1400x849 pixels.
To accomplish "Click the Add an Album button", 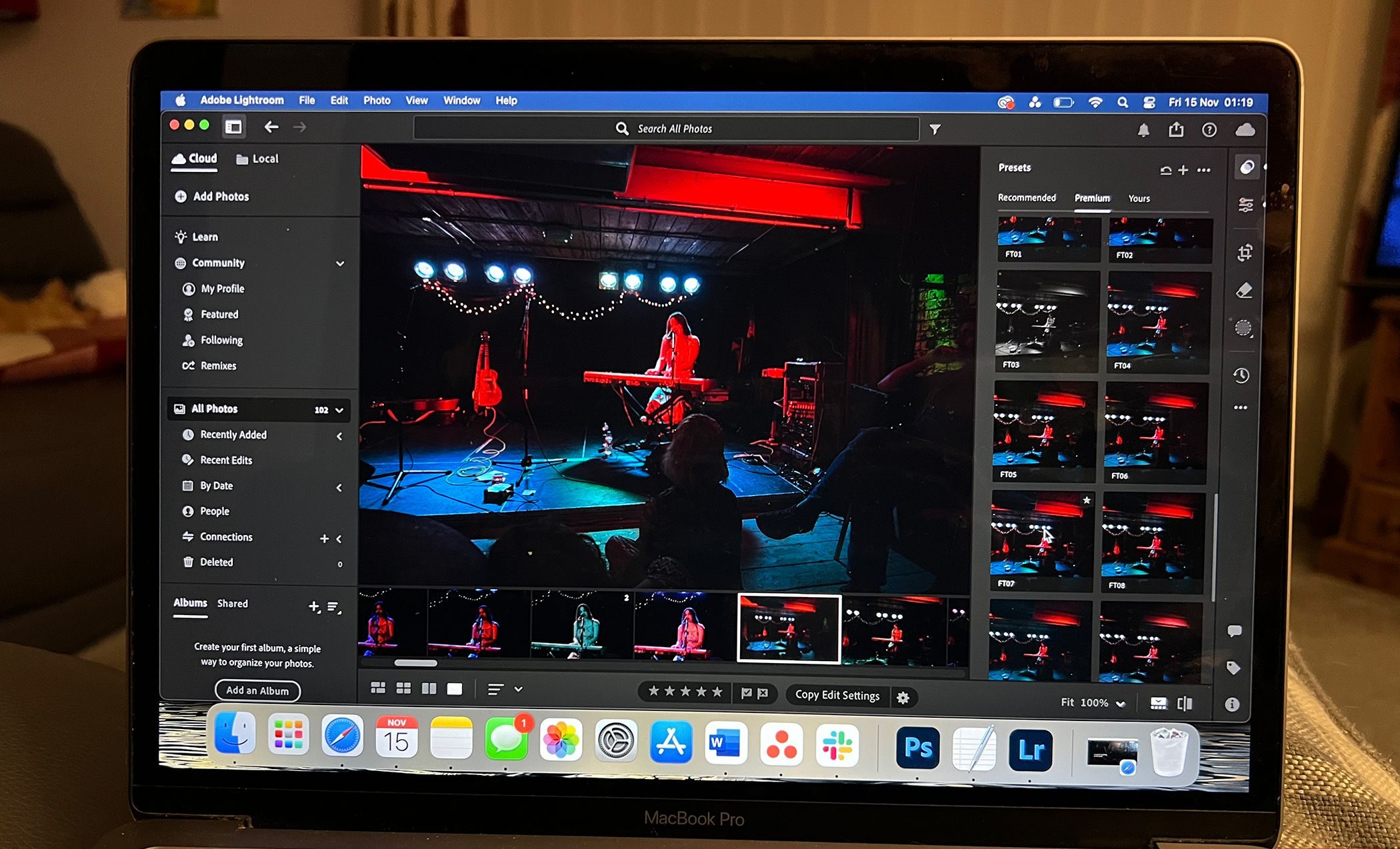I will [x=257, y=690].
